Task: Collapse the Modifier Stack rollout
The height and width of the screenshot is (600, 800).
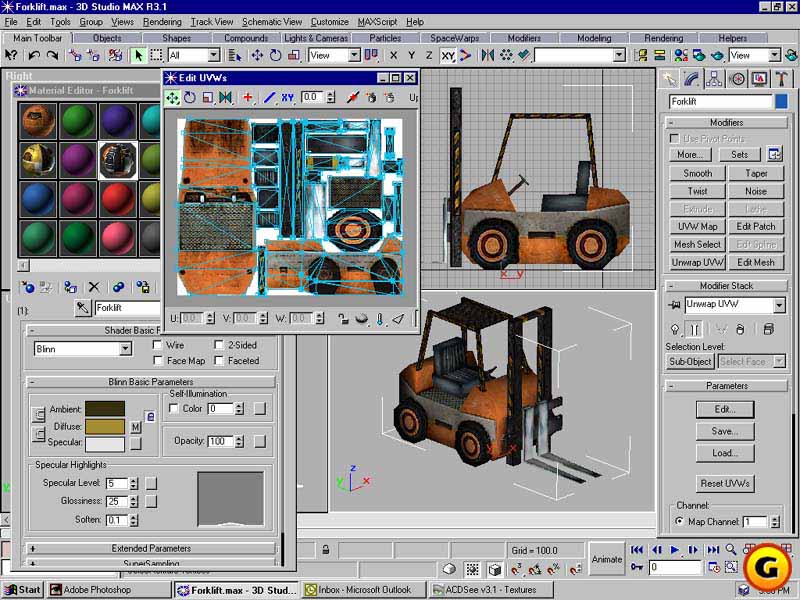Action: (x=727, y=286)
